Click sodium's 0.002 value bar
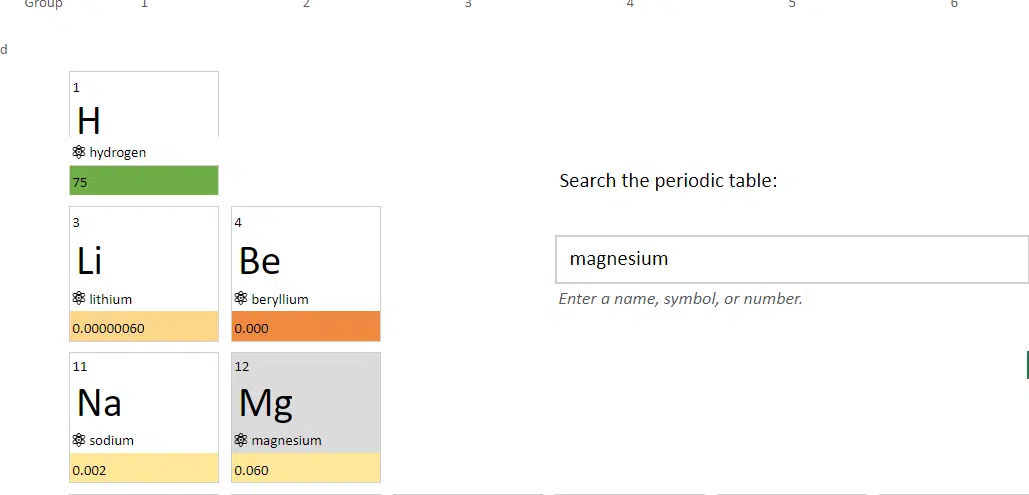Screen dimensions: 1029x495 [144, 468]
